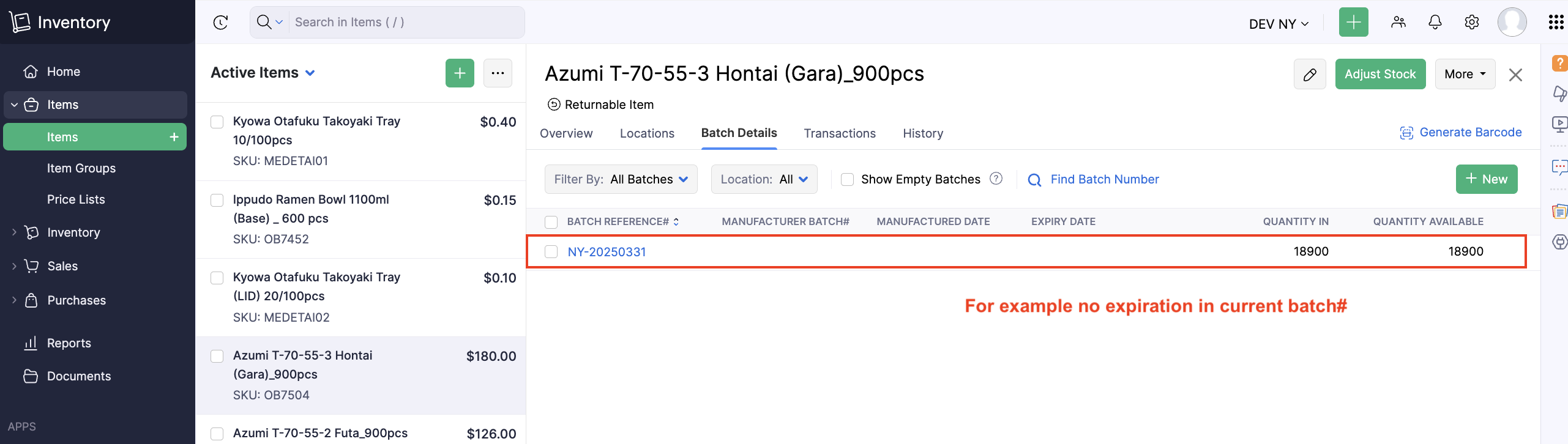
Task: Add new item from Active Items header
Action: point(460,73)
